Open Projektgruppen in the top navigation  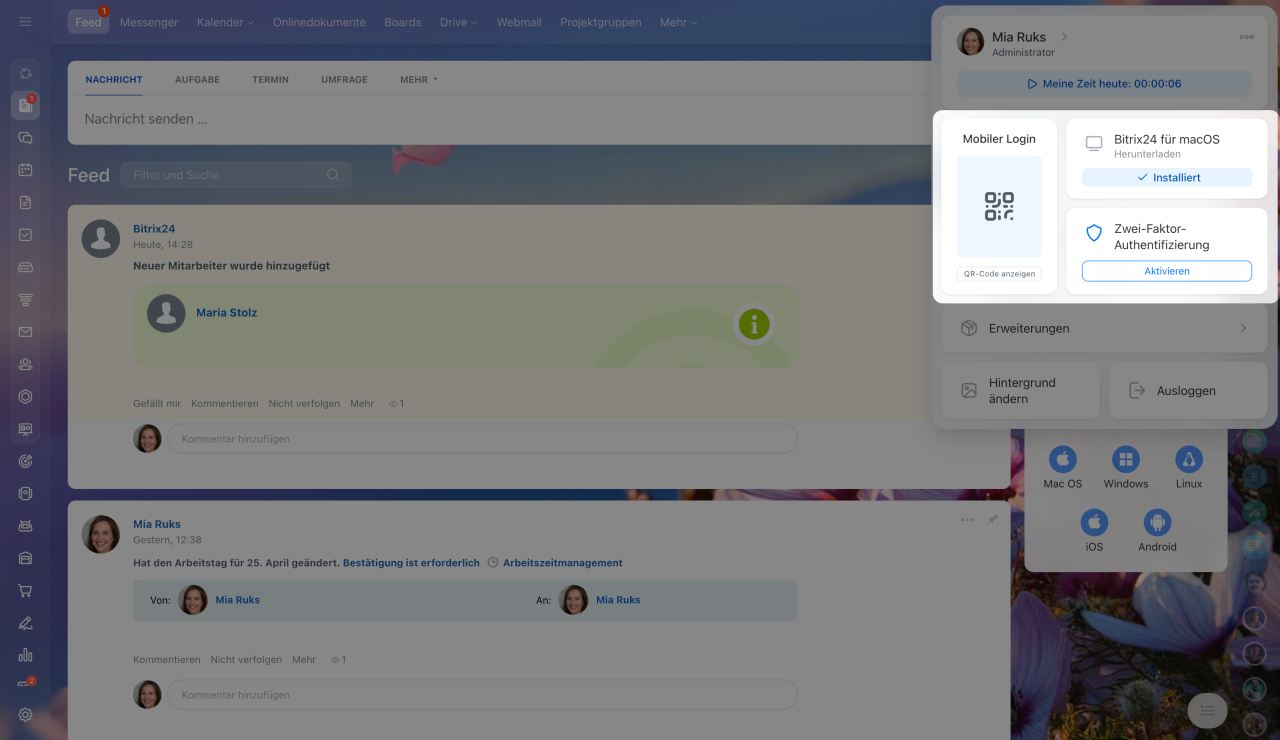tap(601, 22)
